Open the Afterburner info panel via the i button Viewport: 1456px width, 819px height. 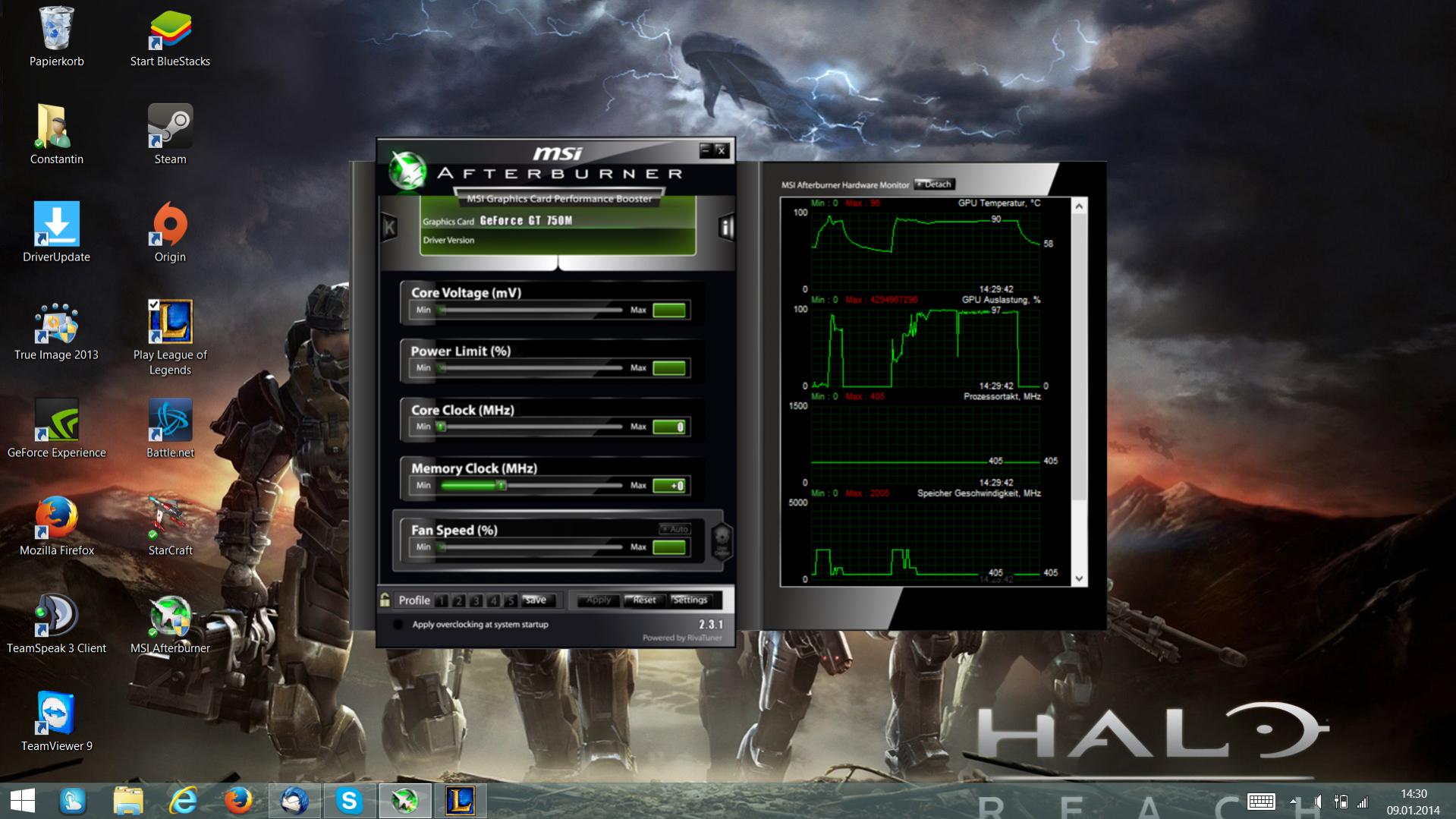pyautogui.click(x=726, y=226)
